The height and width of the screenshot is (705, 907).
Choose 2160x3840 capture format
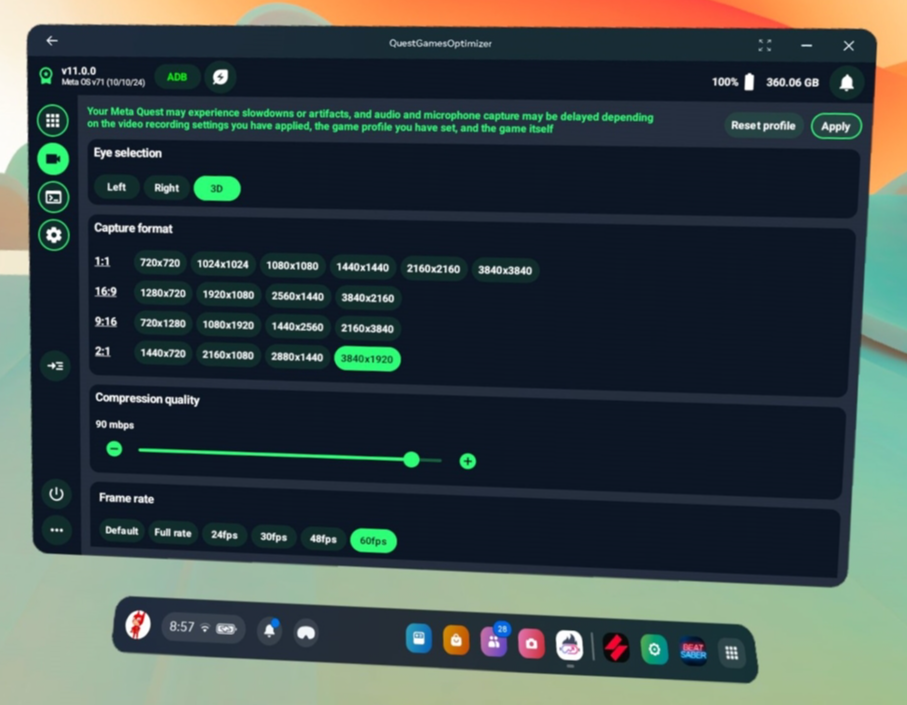(x=367, y=328)
